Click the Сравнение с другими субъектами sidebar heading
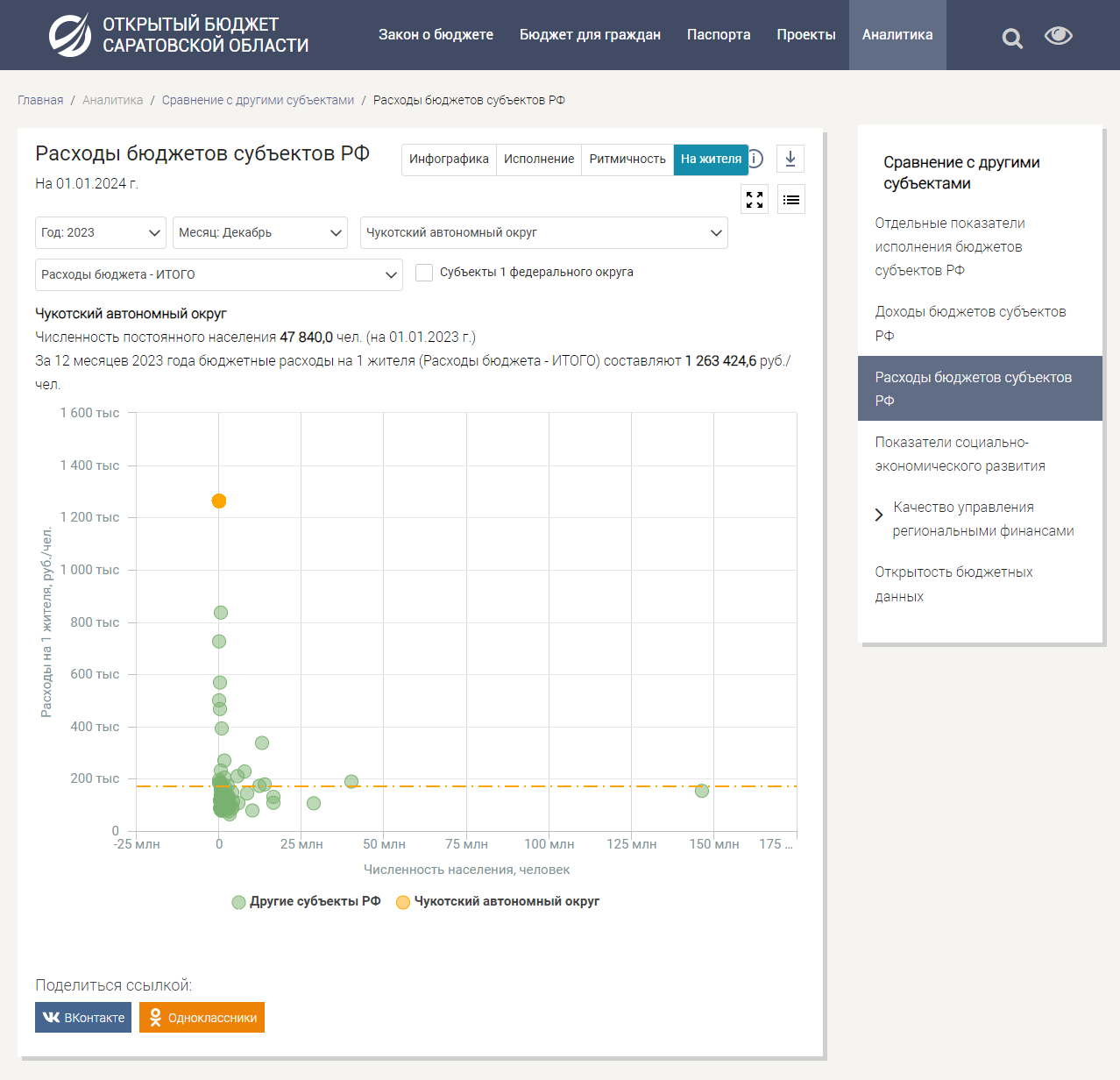 tap(961, 174)
